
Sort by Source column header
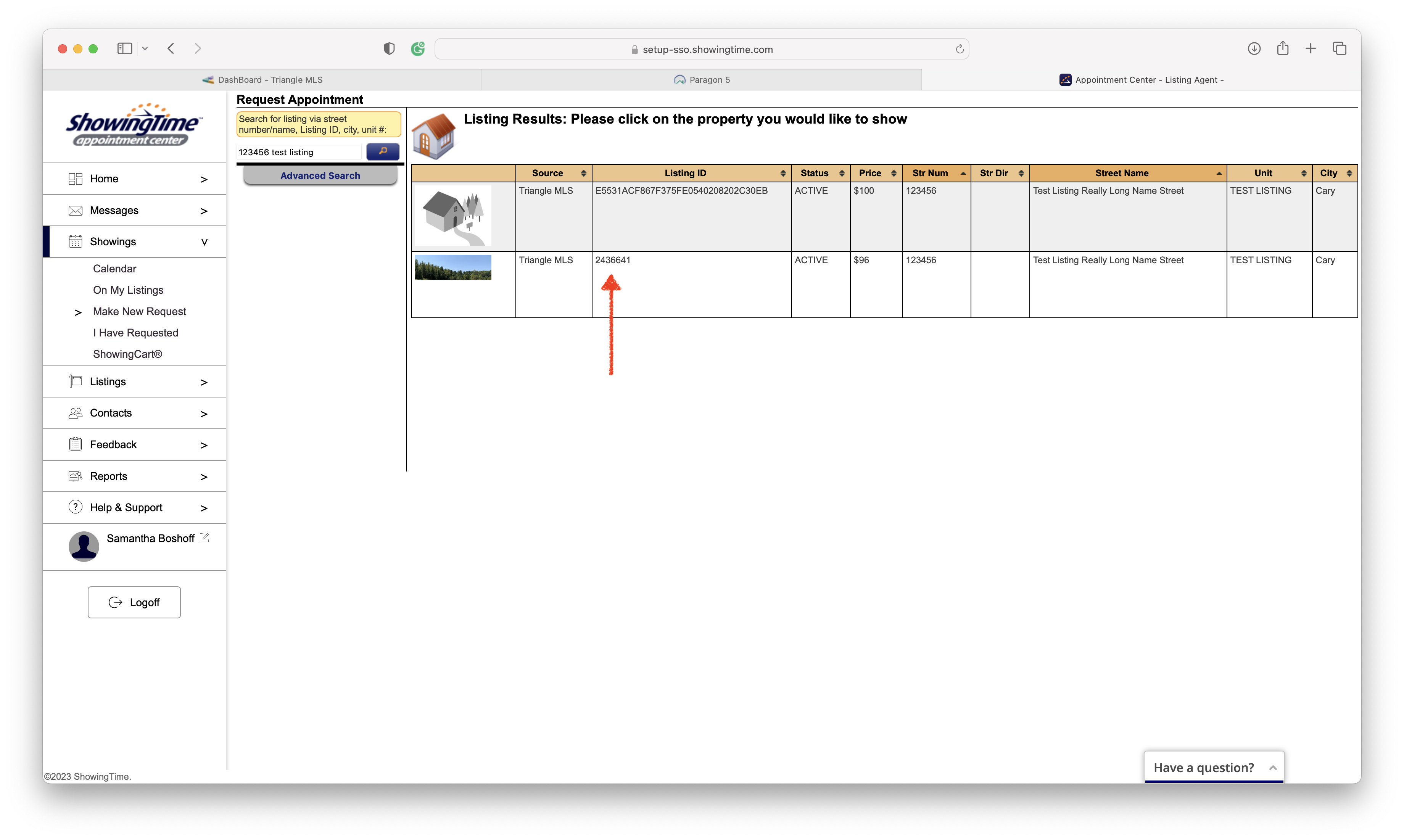click(x=553, y=173)
